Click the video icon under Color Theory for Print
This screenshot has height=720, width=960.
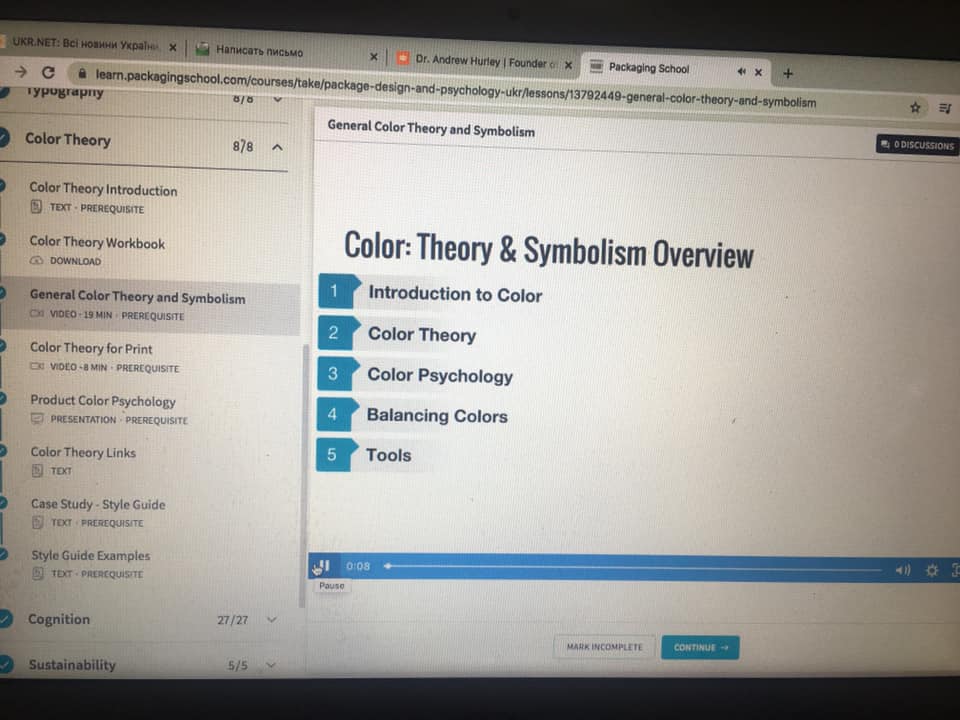[37, 366]
